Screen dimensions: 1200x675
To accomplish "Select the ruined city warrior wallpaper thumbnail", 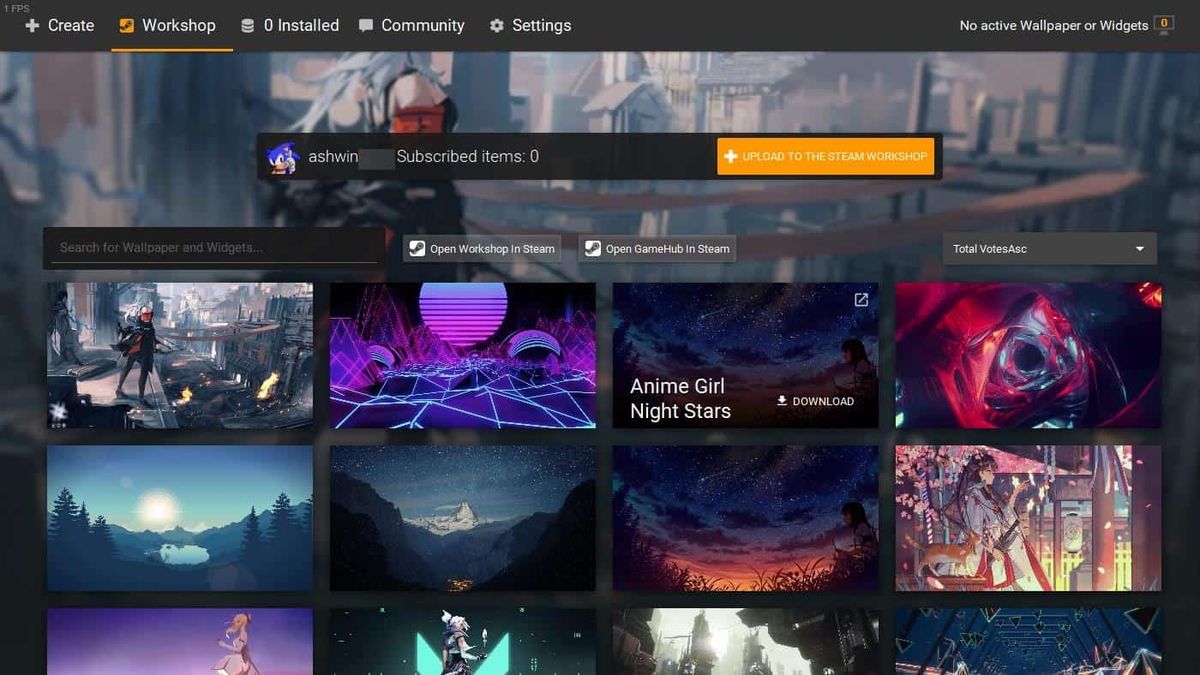I will click(x=180, y=355).
